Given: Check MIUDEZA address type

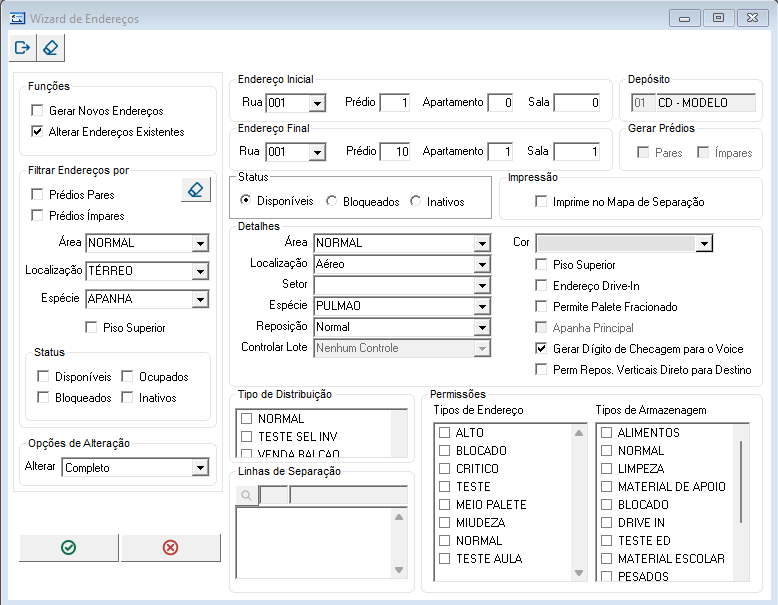Looking at the screenshot, I should click(445, 522).
